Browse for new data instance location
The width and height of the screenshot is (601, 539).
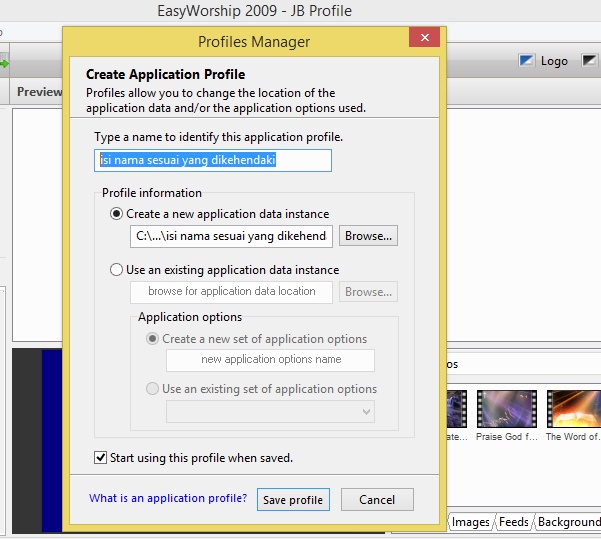(368, 236)
